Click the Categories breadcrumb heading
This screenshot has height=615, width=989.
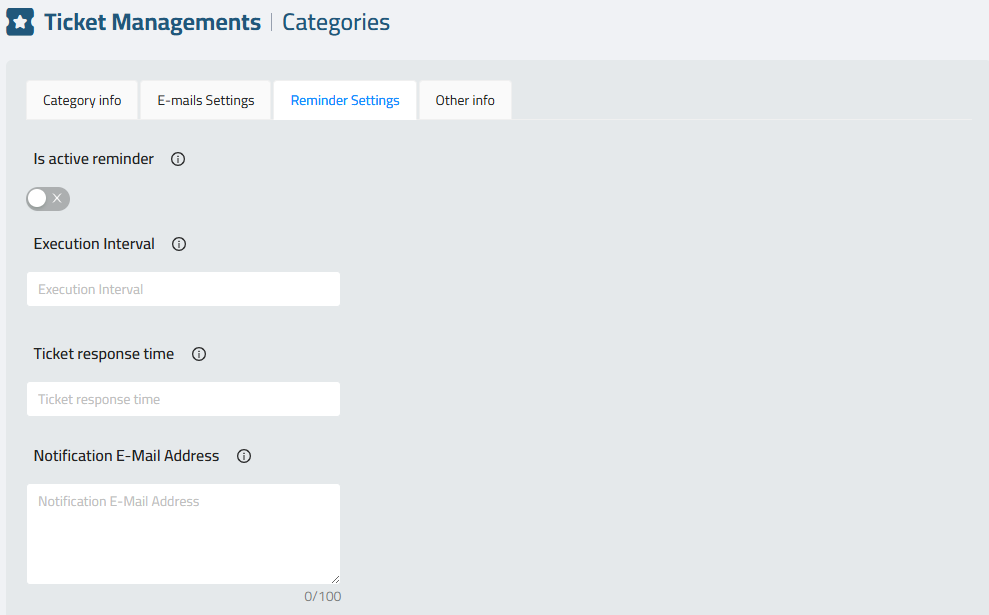pos(336,22)
